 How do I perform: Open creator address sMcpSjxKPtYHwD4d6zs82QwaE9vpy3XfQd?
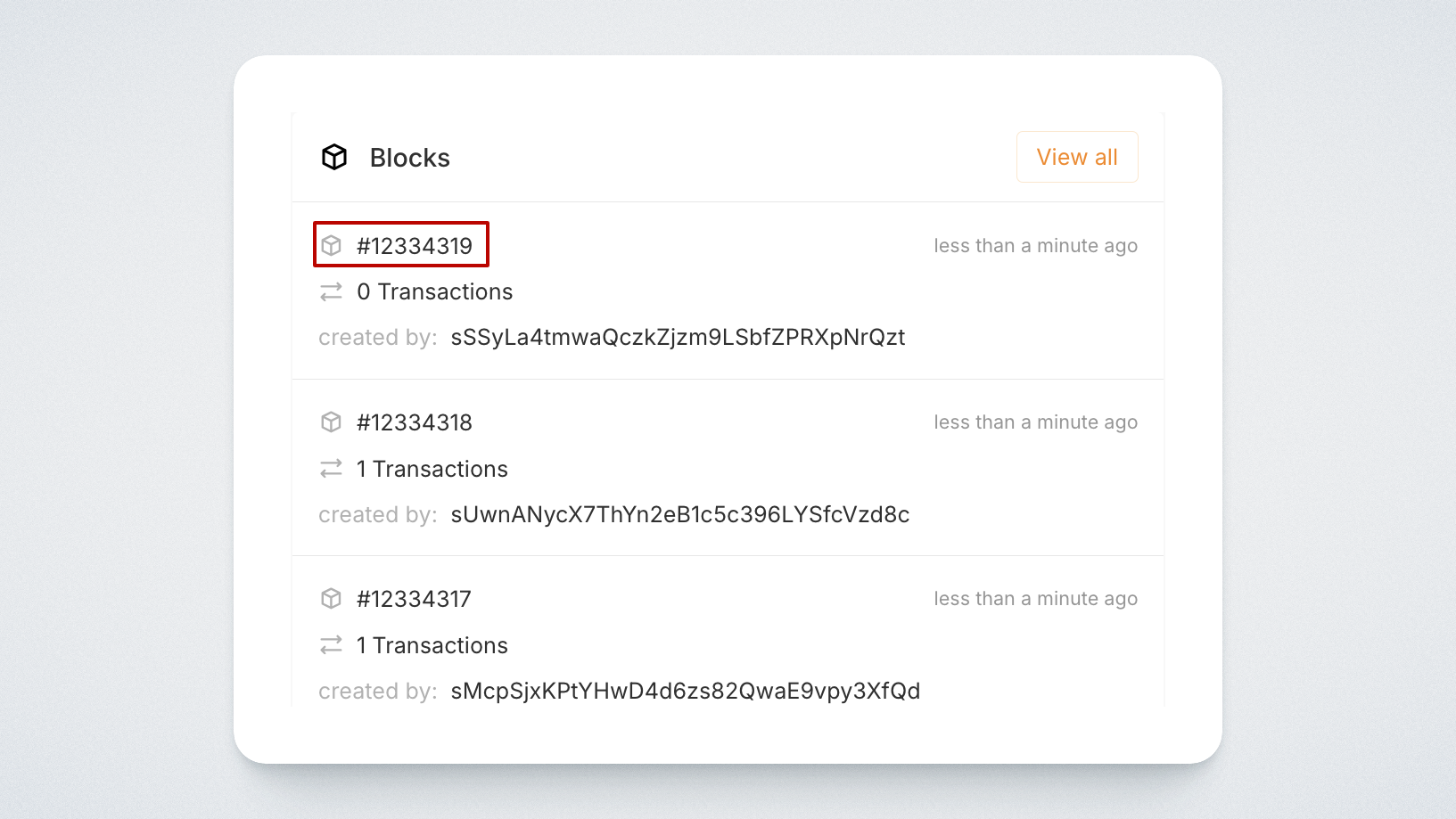pos(685,692)
